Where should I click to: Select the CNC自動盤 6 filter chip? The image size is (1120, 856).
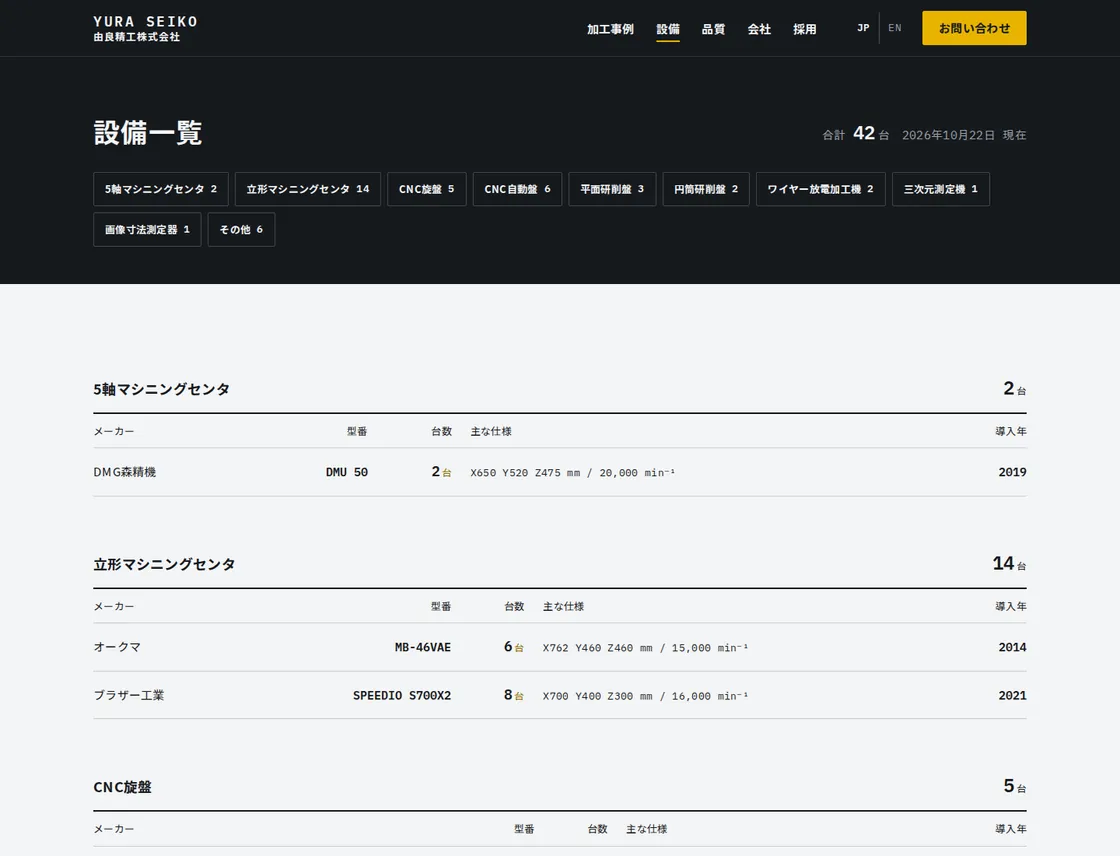pos(517,189)
